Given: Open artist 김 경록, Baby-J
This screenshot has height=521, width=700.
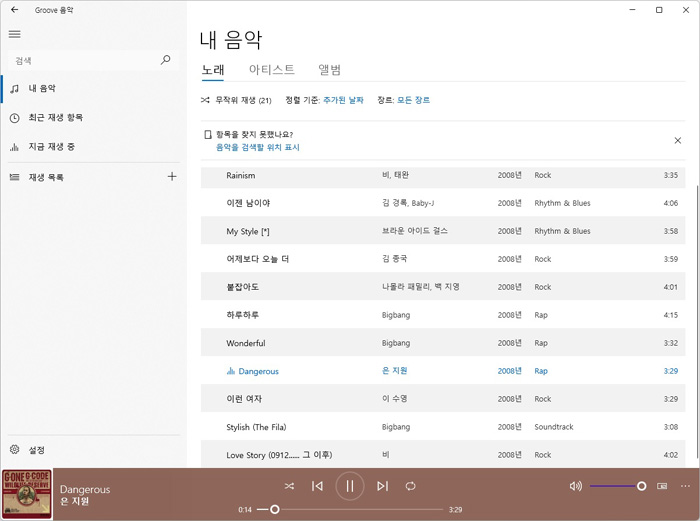Looking at the screenshot, I should click(x=408, y=203).
